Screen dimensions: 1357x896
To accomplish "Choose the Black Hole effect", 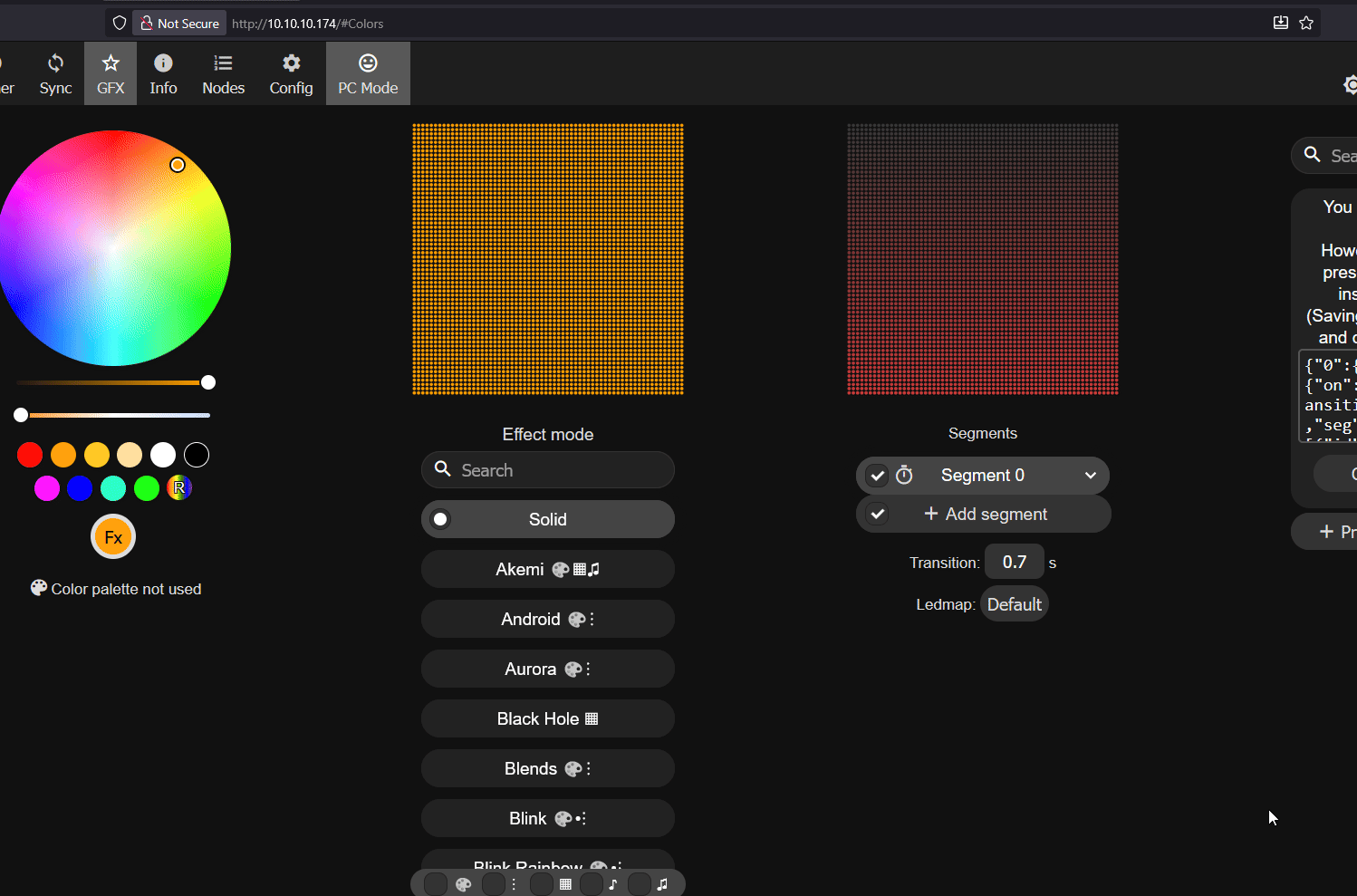I will [x=547, y=719].
